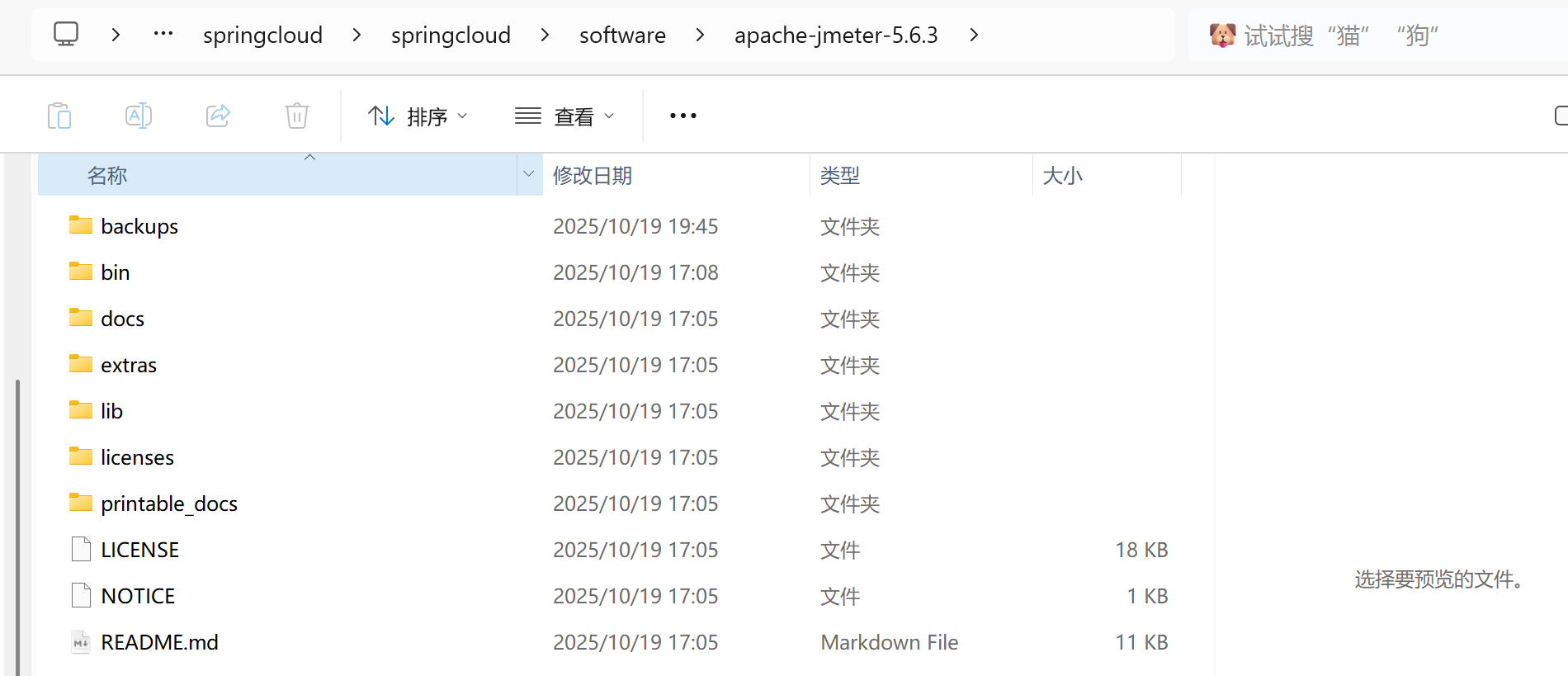The image size is (1568, 676).
Task: Expand chevron after apache-jmeter-5.6.3 breadcrumb
Action: (974, 35)
